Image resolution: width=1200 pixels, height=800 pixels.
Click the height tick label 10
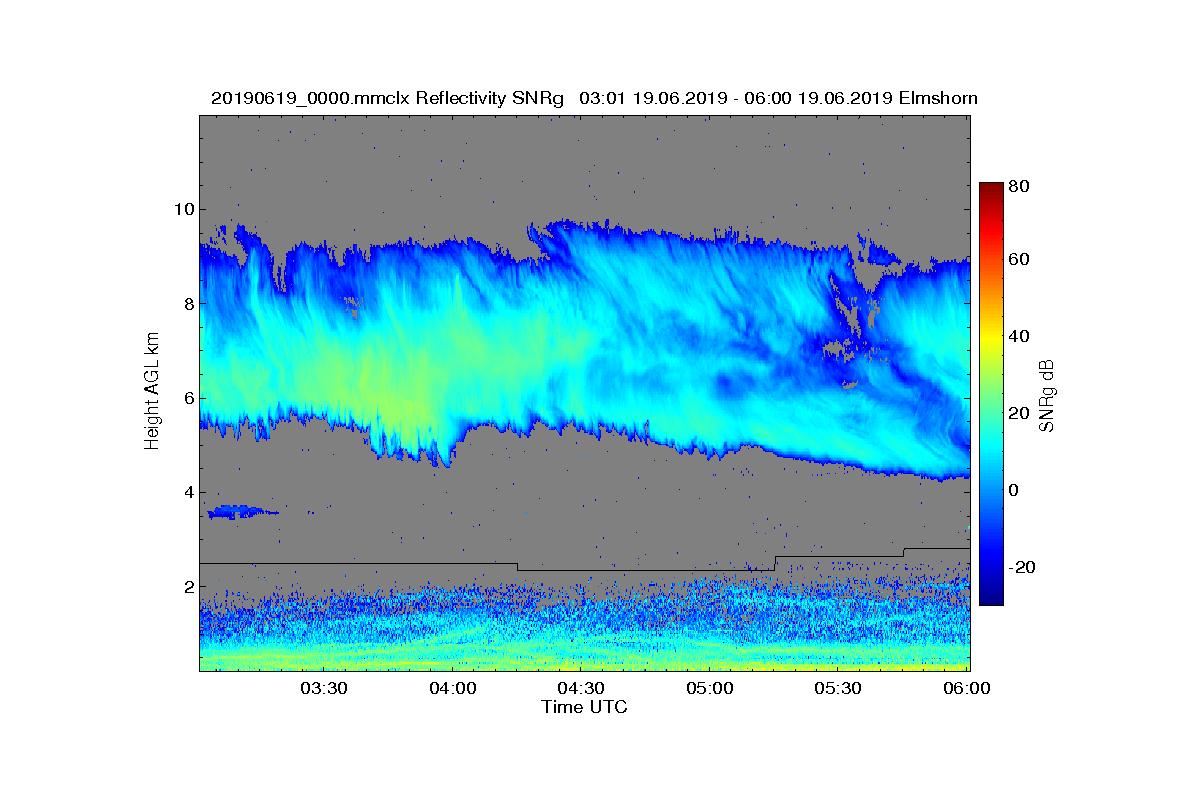(184, 209)
